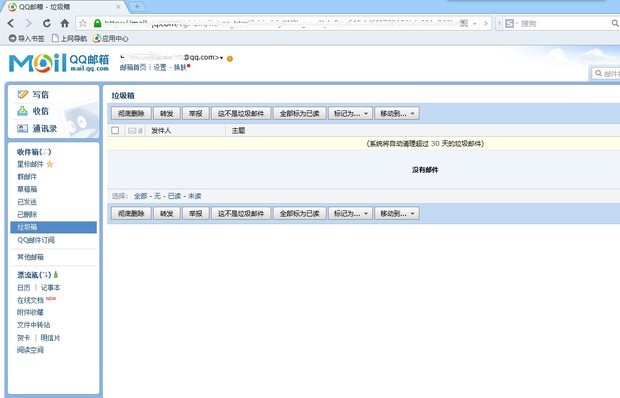Open the 星标邮件 starred folder
Image resolution: width=620 pixels, height=398 pixels.
point(30,164)
